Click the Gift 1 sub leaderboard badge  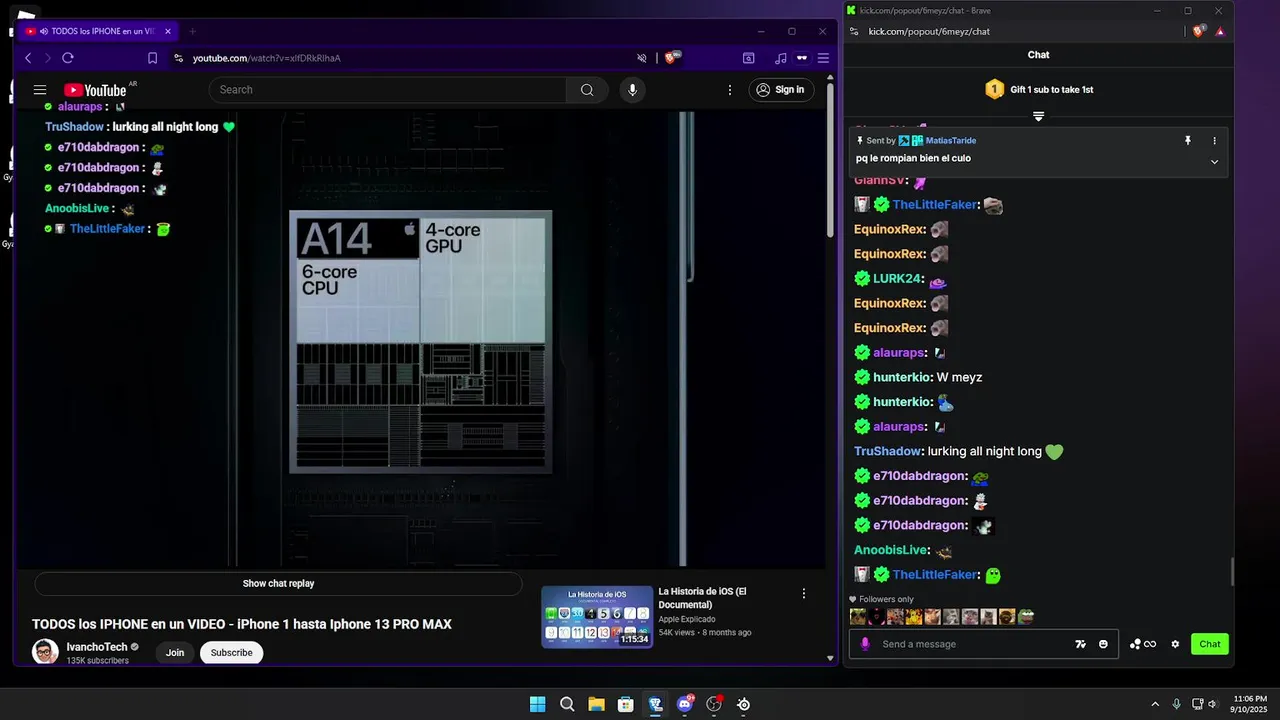coord(994,90)
